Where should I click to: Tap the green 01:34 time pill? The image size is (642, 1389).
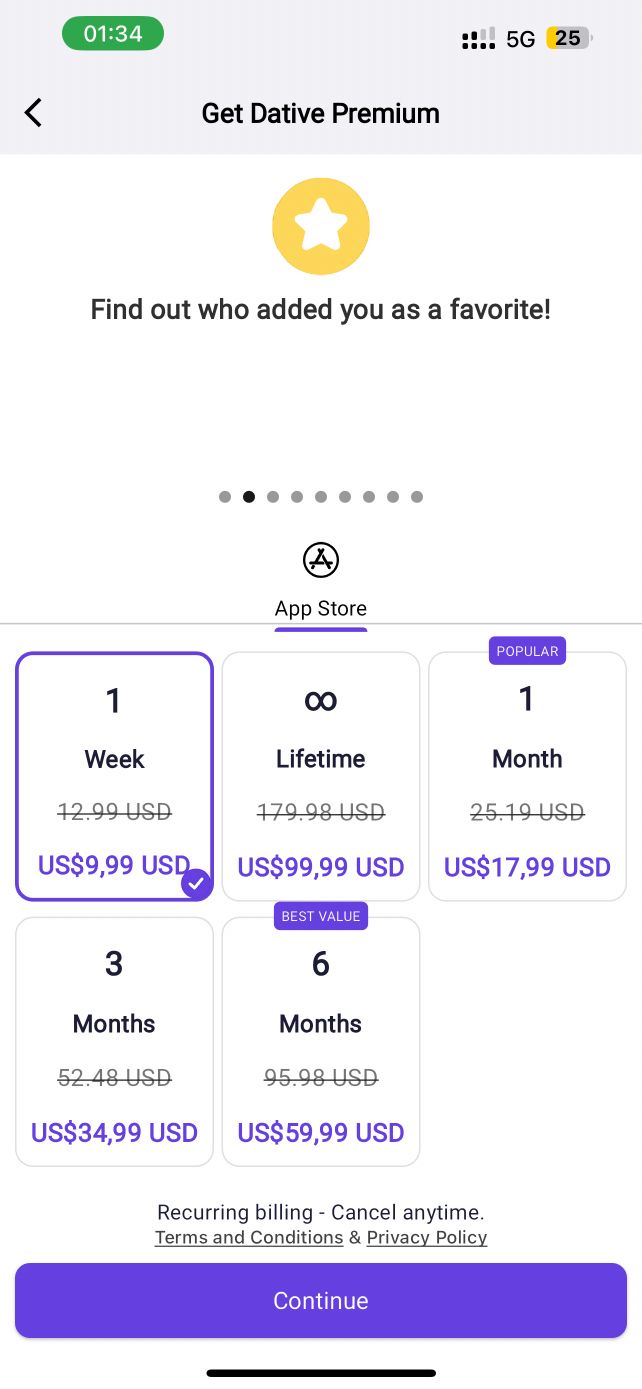(x=113, y=33)
